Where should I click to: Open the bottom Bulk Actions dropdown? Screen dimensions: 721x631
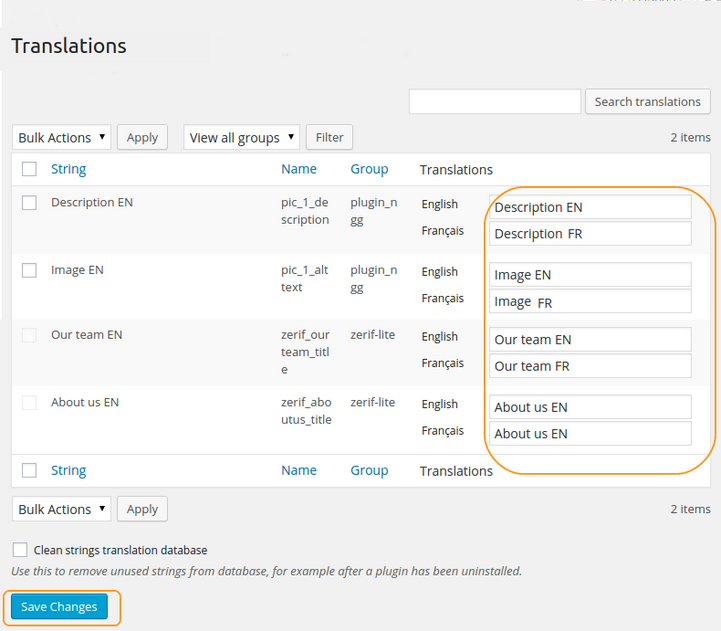62,509
